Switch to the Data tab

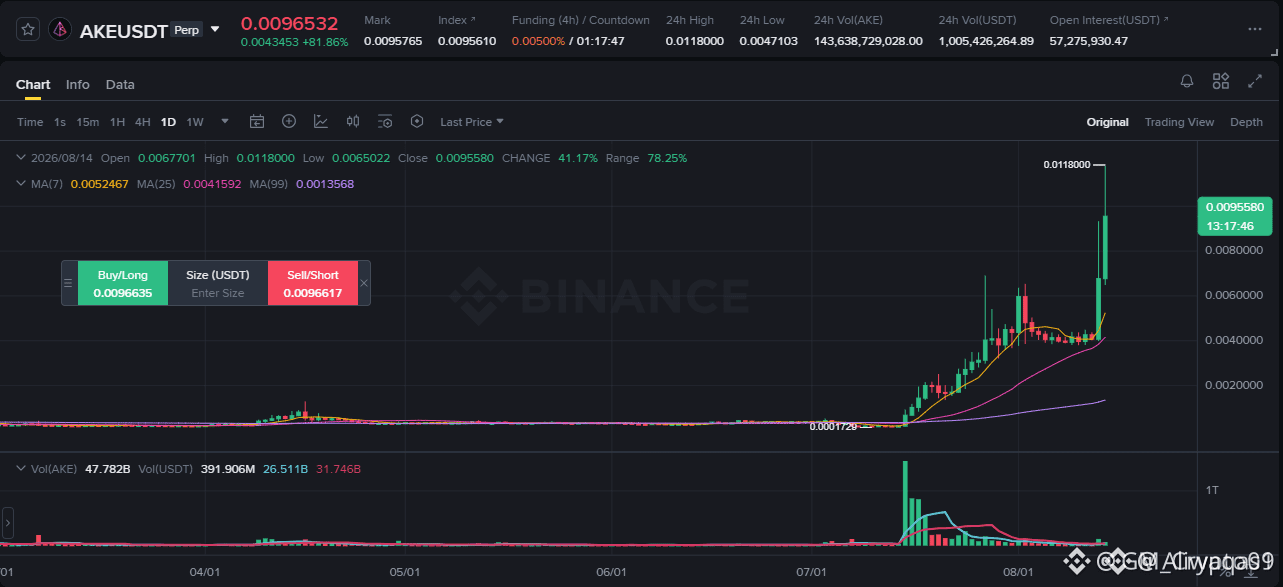pos(120,85)
